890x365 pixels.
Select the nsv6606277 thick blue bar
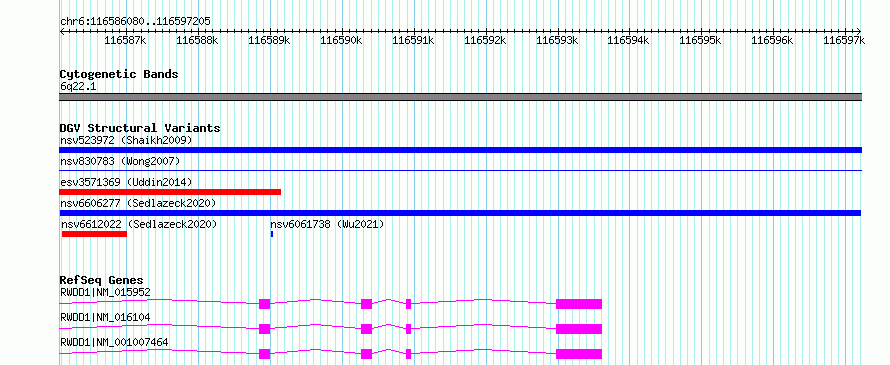(460, 213)
